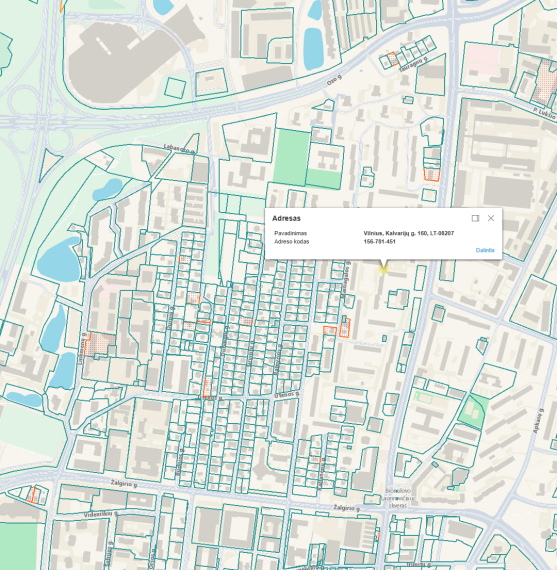The width and height of the screenshot is (557, 570).
Task: Click the Broniaus Laurinavičiaus skveras label
Action: [398, 498]
